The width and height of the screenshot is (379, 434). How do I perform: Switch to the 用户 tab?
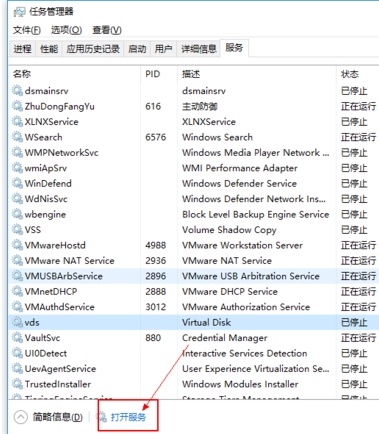click(x=163, y=49)
